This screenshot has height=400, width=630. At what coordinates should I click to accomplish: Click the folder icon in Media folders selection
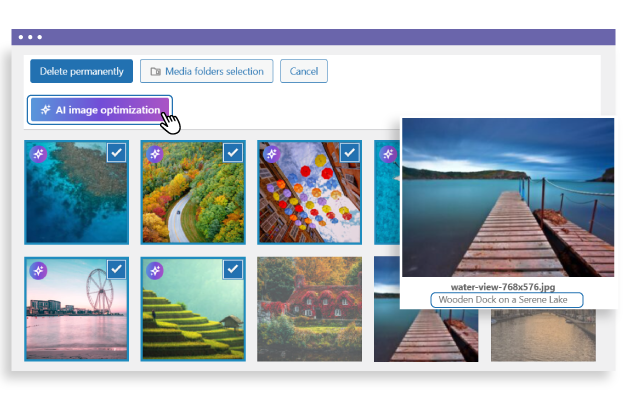pyautogui.click(x=155, y=71)
